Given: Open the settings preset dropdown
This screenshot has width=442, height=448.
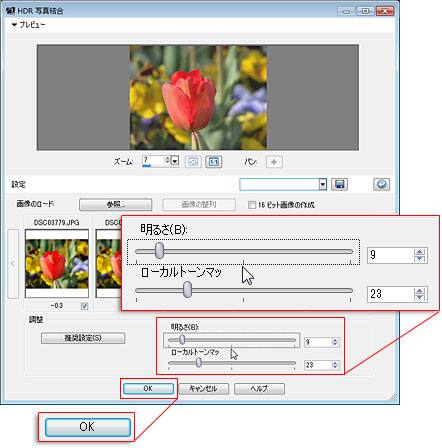Looking at the screenshot, I should point(283,184).
